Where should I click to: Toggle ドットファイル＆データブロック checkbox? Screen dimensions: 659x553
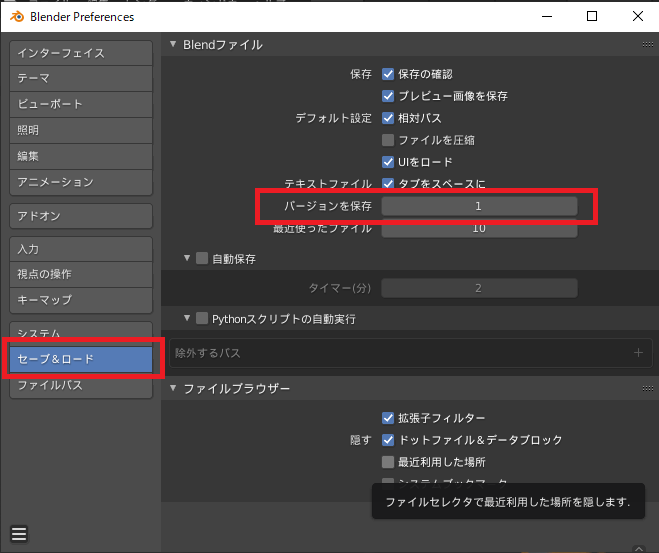point(388,440)
